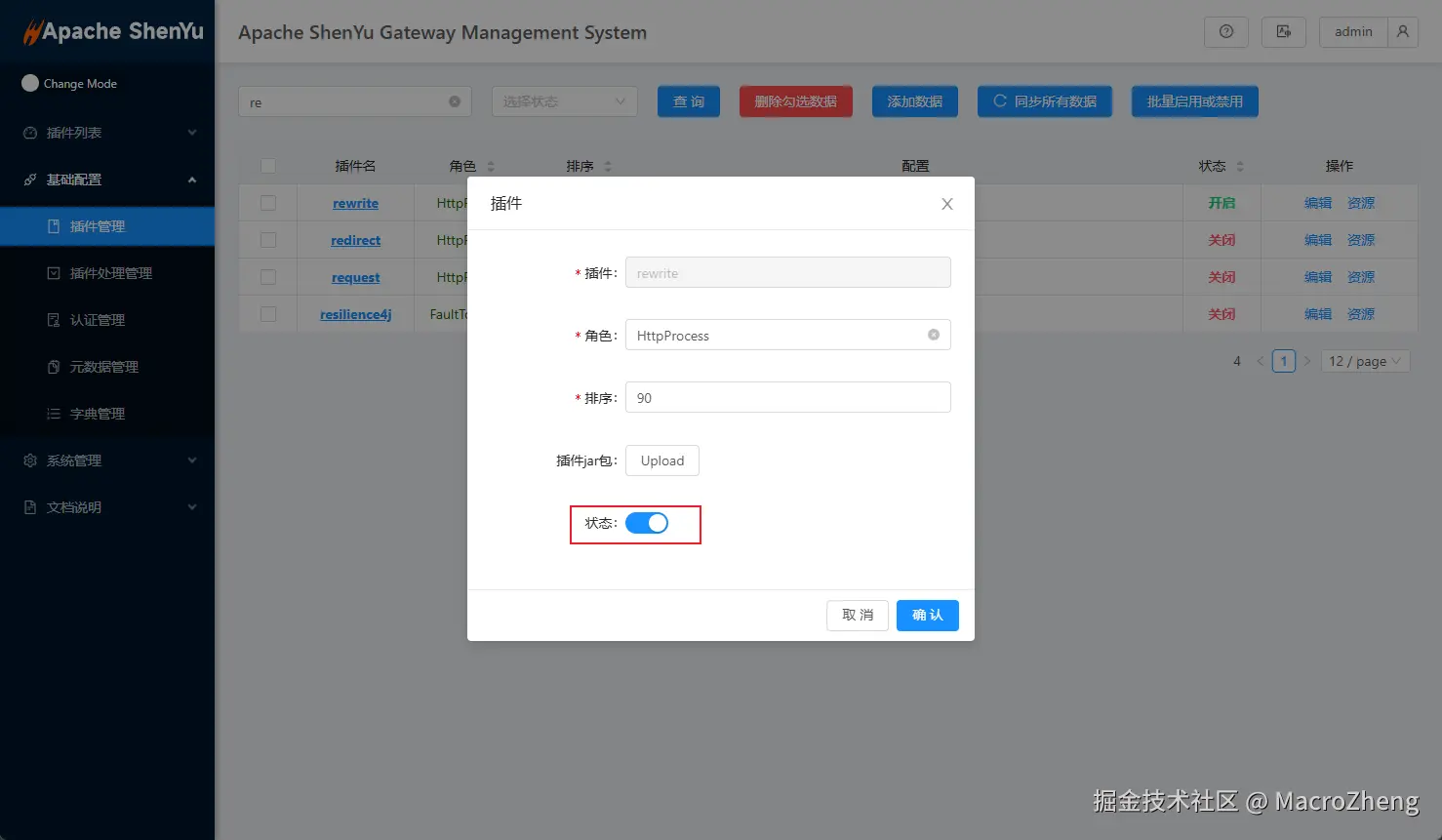Toggle the 状态 switch in the plugin dialog
Image resolution: width=1442 pixels, height=840 pixels.
coord(647,523)
